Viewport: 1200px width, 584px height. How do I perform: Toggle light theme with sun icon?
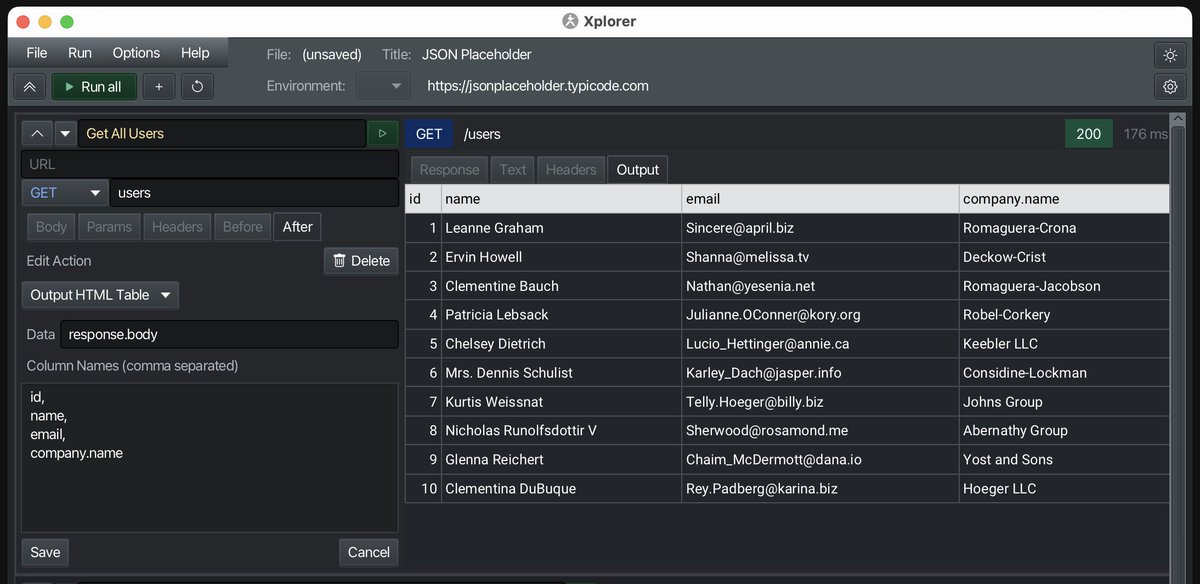tap(1169, 55)
